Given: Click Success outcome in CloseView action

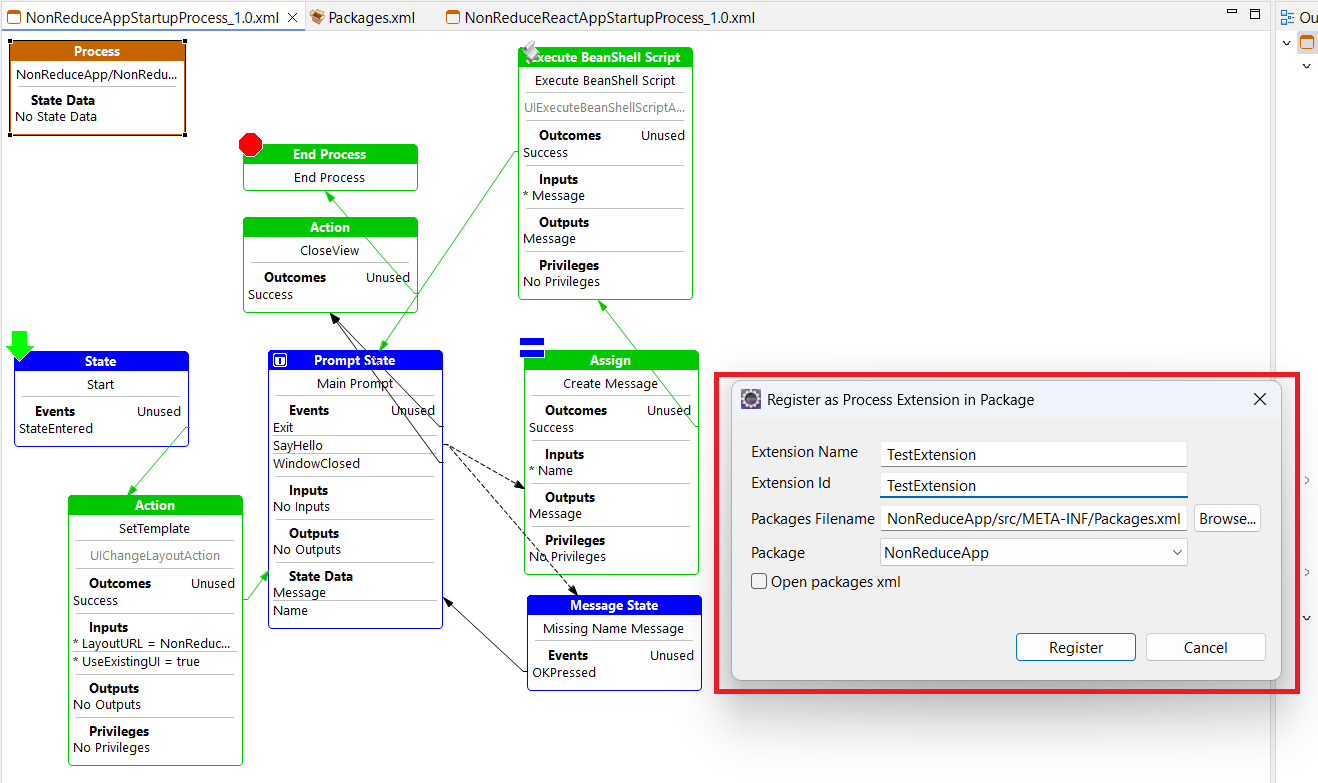Looking at the screenshot, I should click(270, 294).
